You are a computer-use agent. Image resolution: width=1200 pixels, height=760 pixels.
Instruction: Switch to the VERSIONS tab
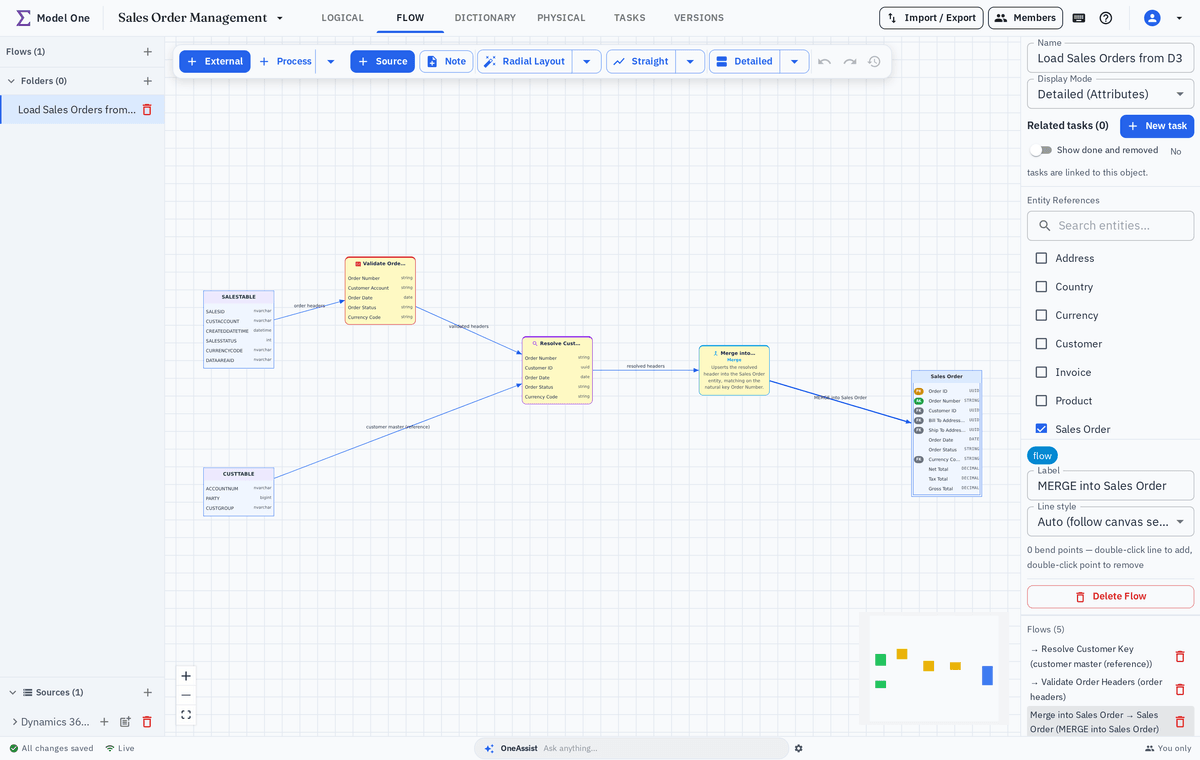698,18
